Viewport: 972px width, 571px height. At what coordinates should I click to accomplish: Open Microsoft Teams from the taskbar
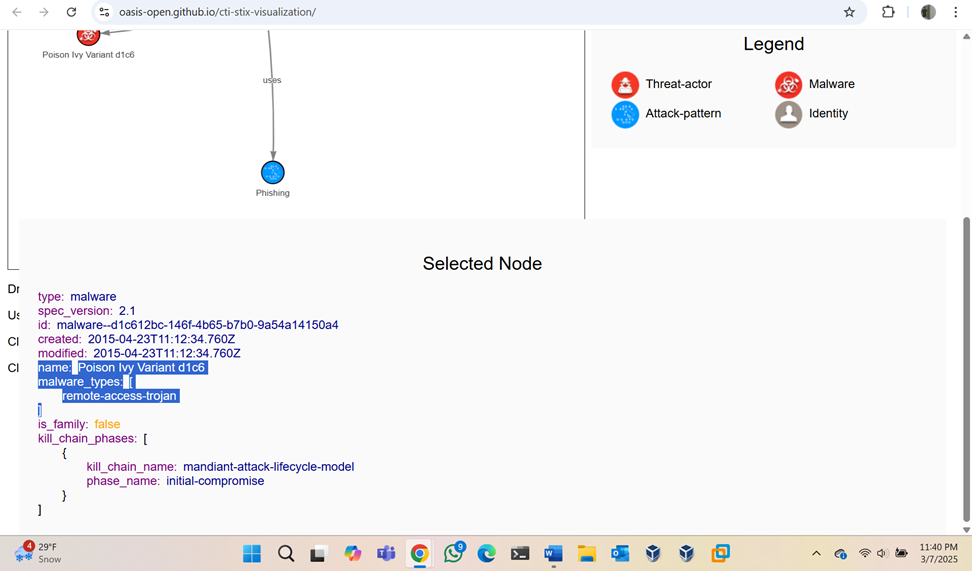pyautogui.click(x=386, y=553)
